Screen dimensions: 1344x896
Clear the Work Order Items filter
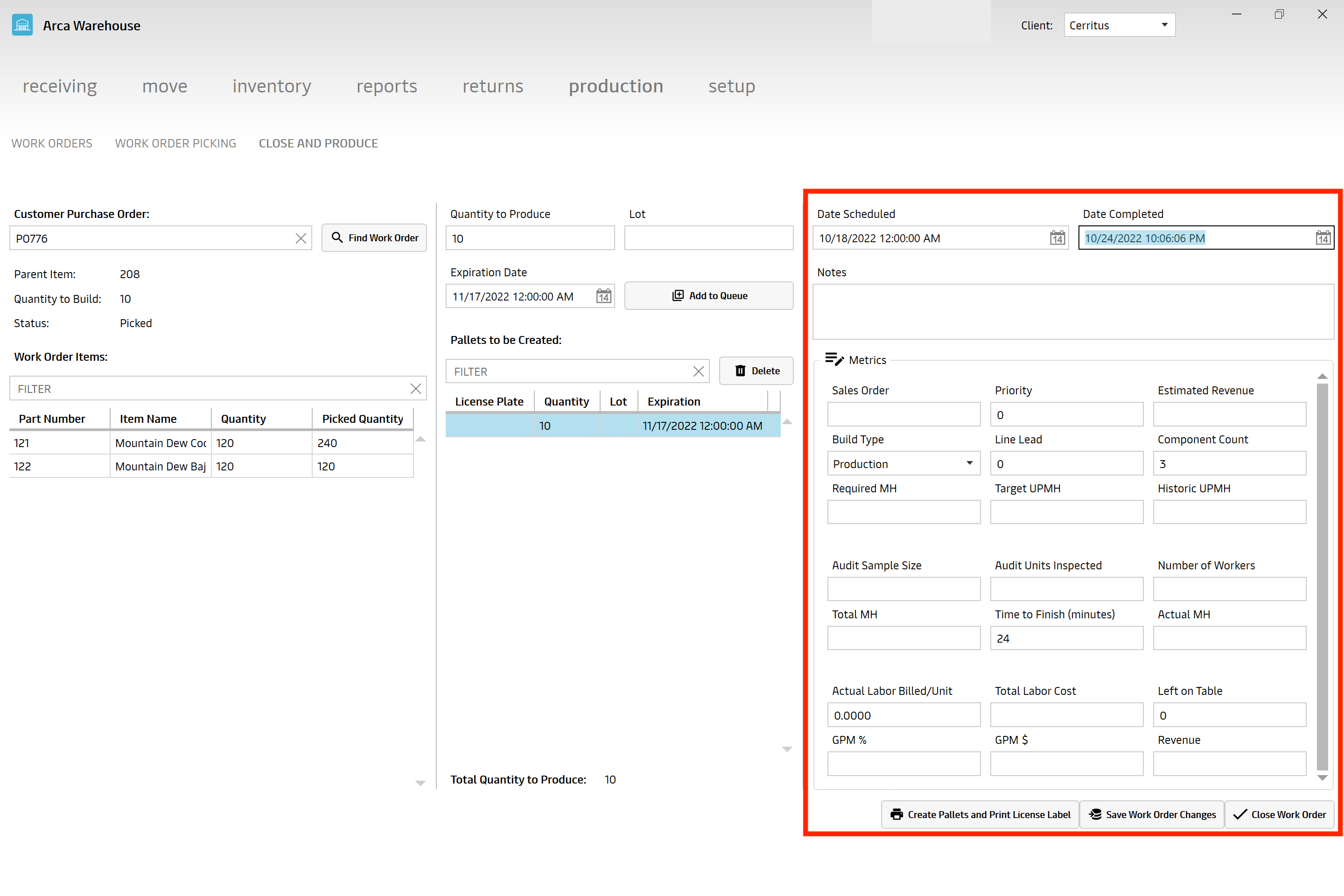(x=415, y=389)
